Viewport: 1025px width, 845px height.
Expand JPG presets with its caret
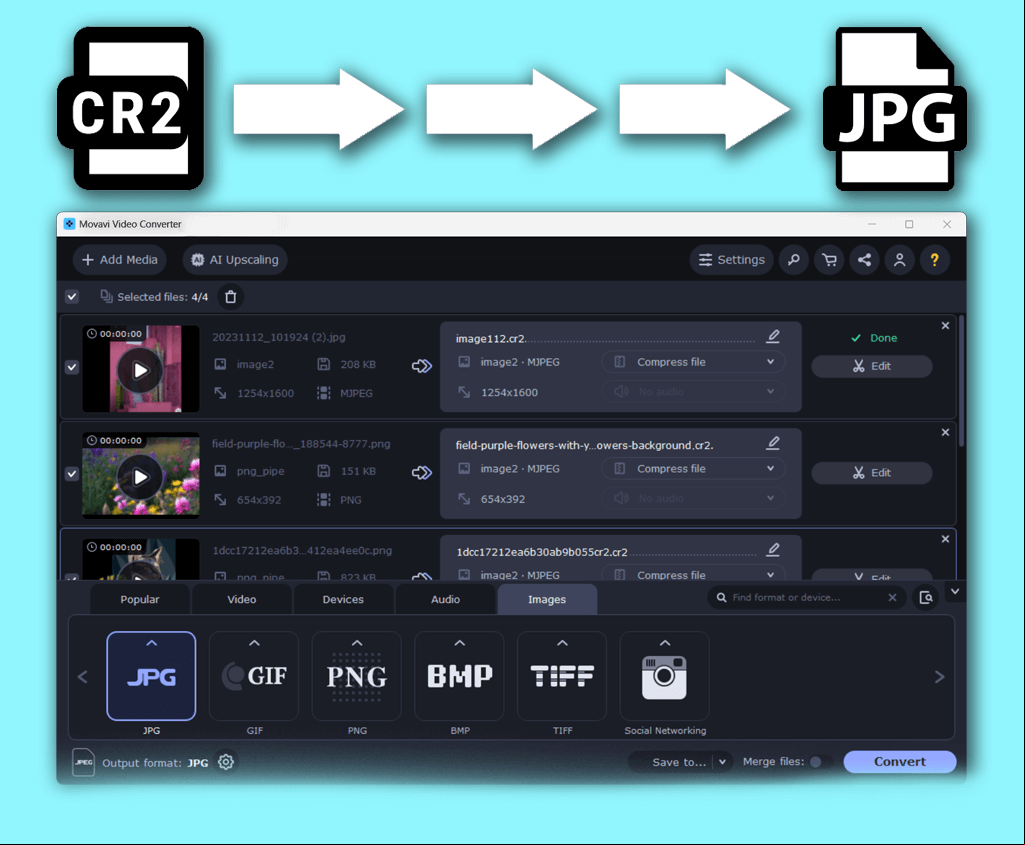pos(152,643)
